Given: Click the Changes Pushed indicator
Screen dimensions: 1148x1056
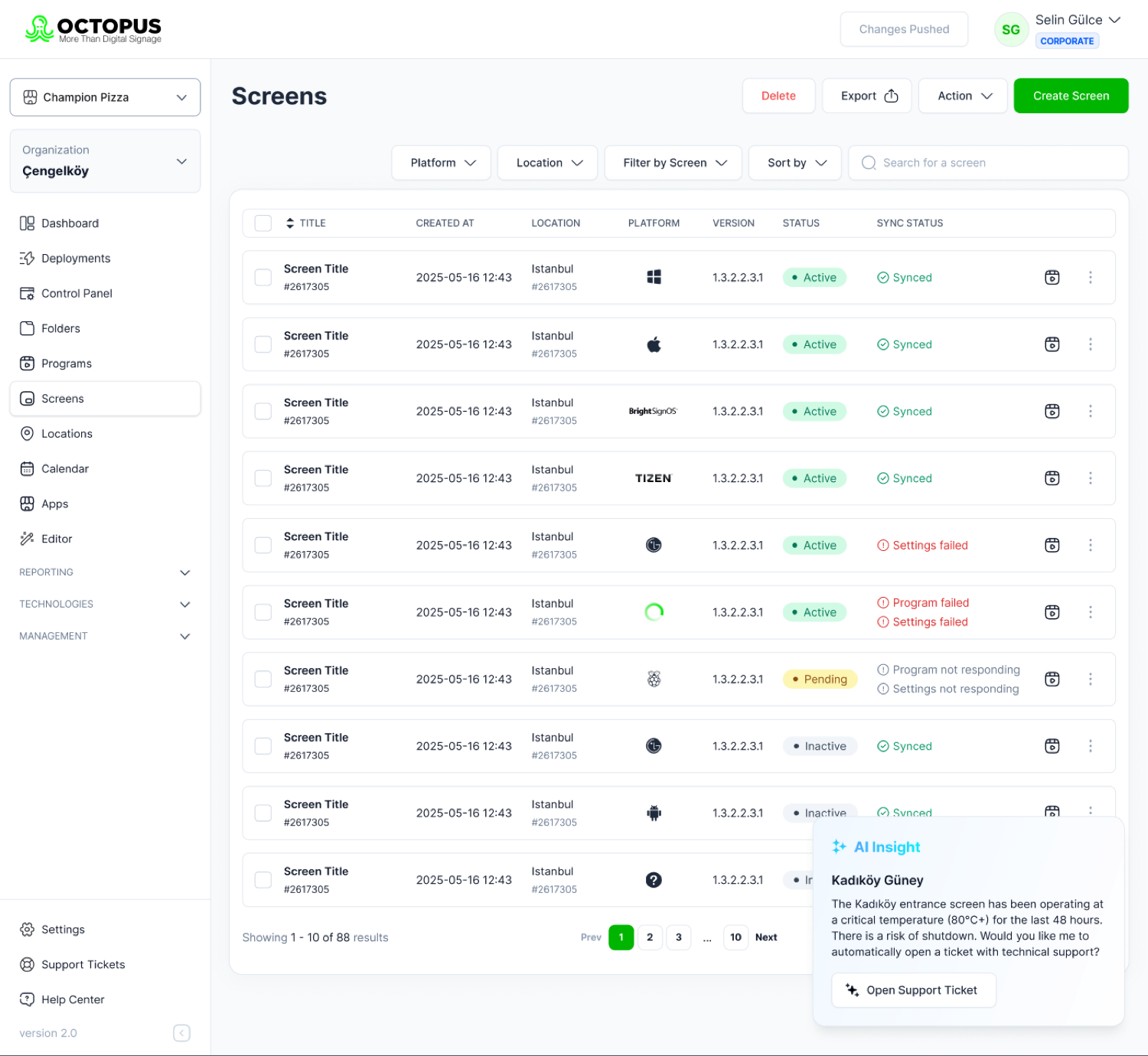Looking at the screenshot, I should click(904, 29).
